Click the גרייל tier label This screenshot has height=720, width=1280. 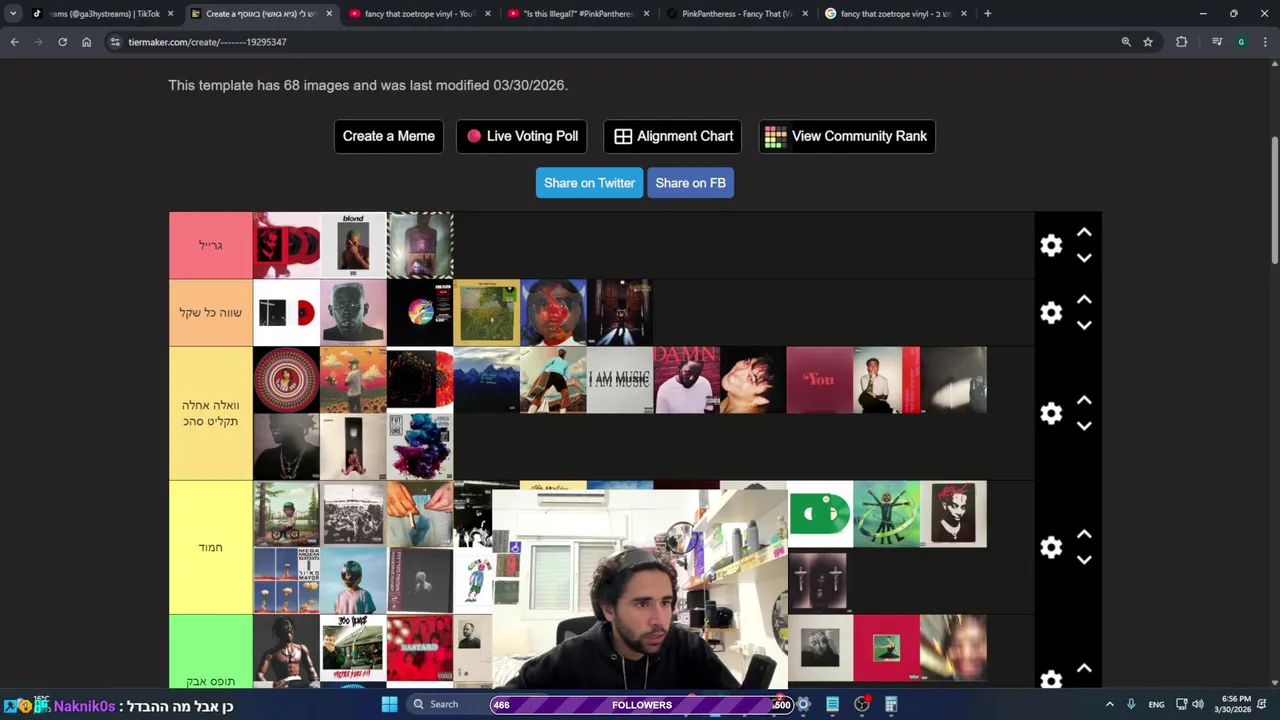pyautogui.click(x=211, y=245)
